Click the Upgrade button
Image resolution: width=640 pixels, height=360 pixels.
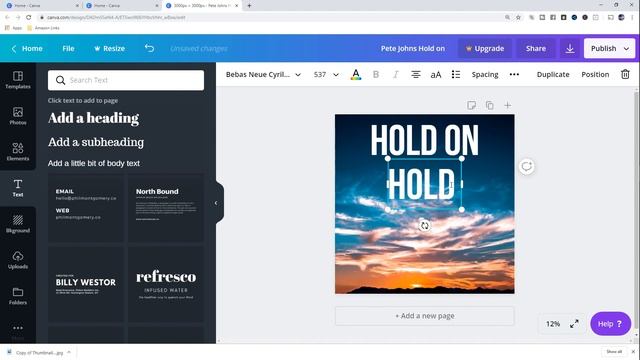484,49
